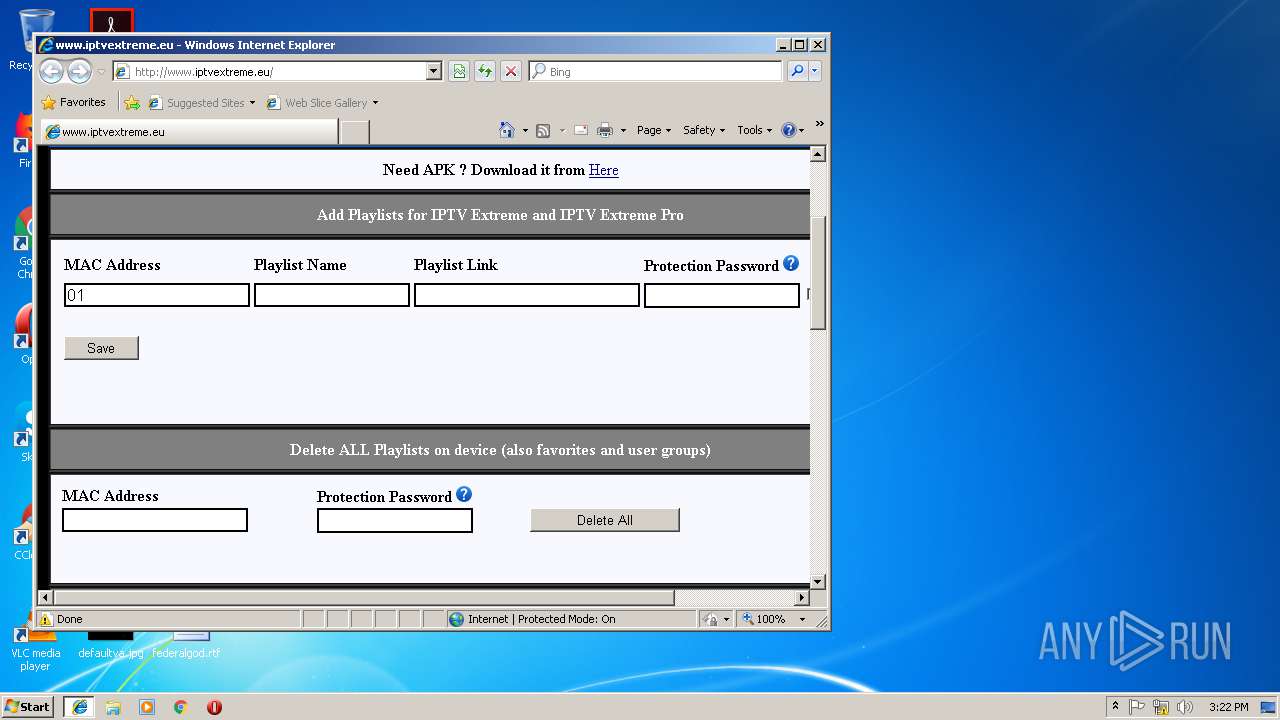Open the Favorites star button
This screenshot has width=1280, height=720.
pyautogui.click(x=73, y=102)
